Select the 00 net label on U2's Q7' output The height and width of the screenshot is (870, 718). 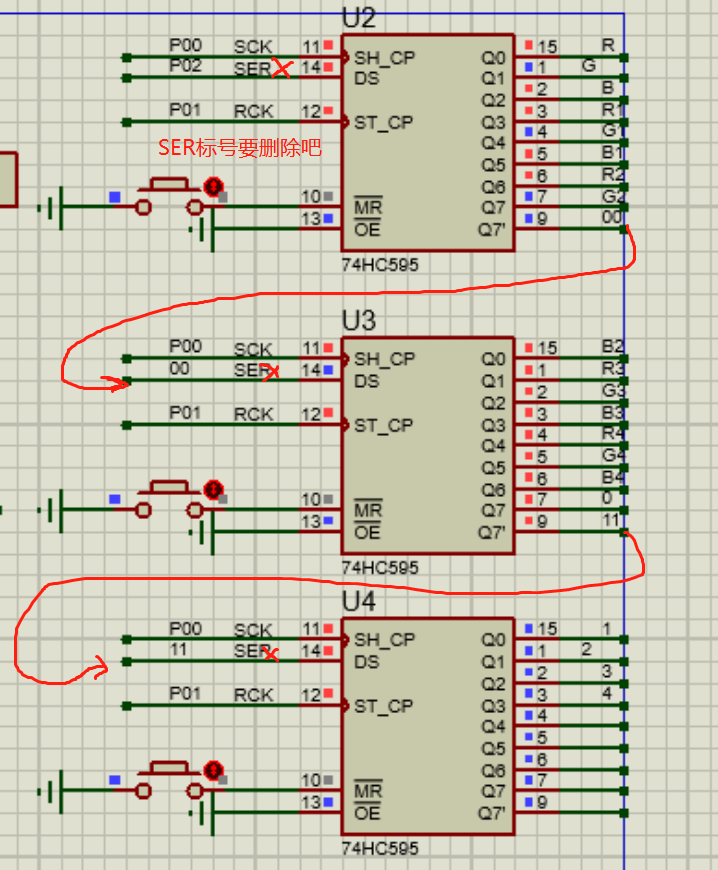[611, 217]
